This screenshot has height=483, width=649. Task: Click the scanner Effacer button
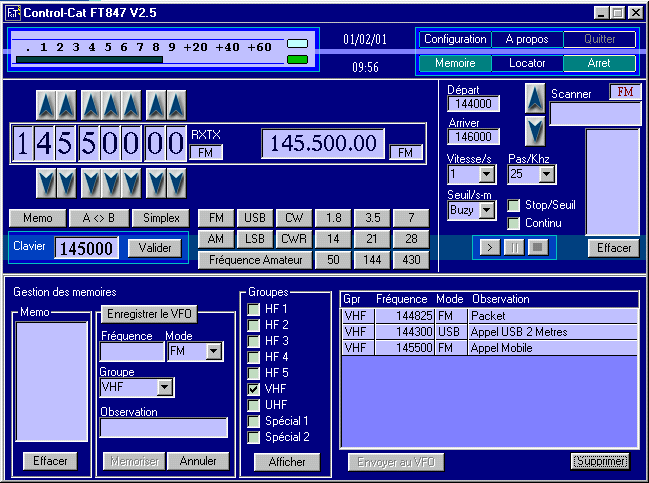click(614, 248)
